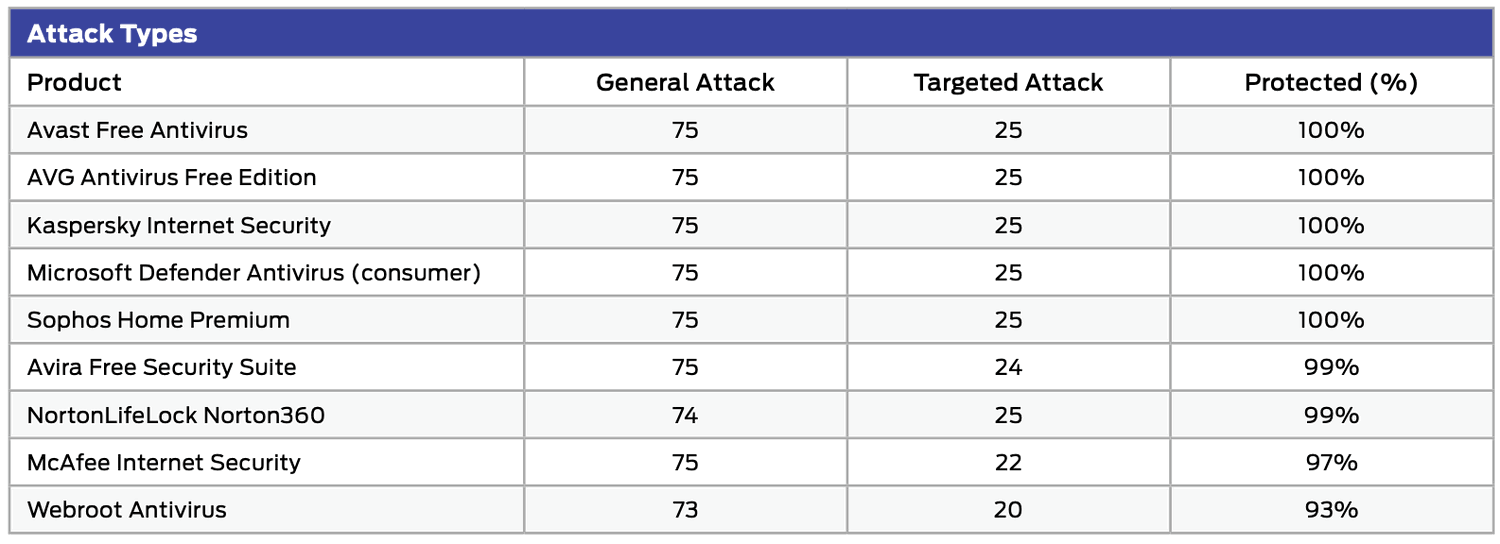Click Webroot's 93% protected value
The image size is (1500, 544).
click(1331, 509)
